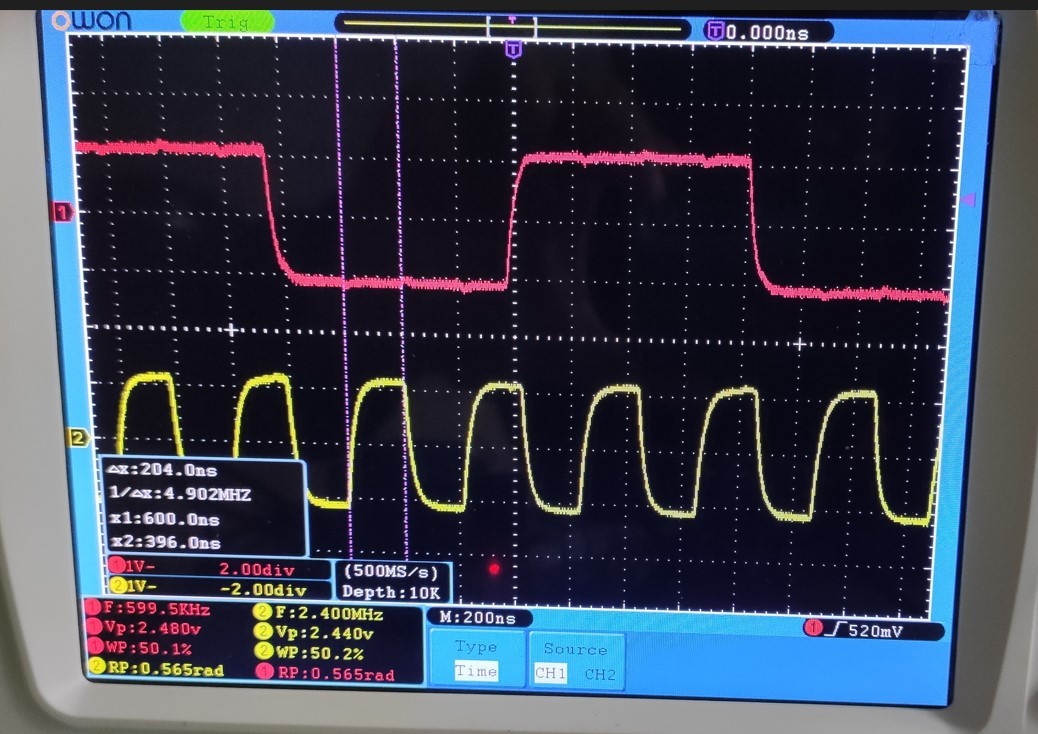Select the CH1 1V 2.00div scale row
Screen dimensions: 1038x734
pos(218,569)
